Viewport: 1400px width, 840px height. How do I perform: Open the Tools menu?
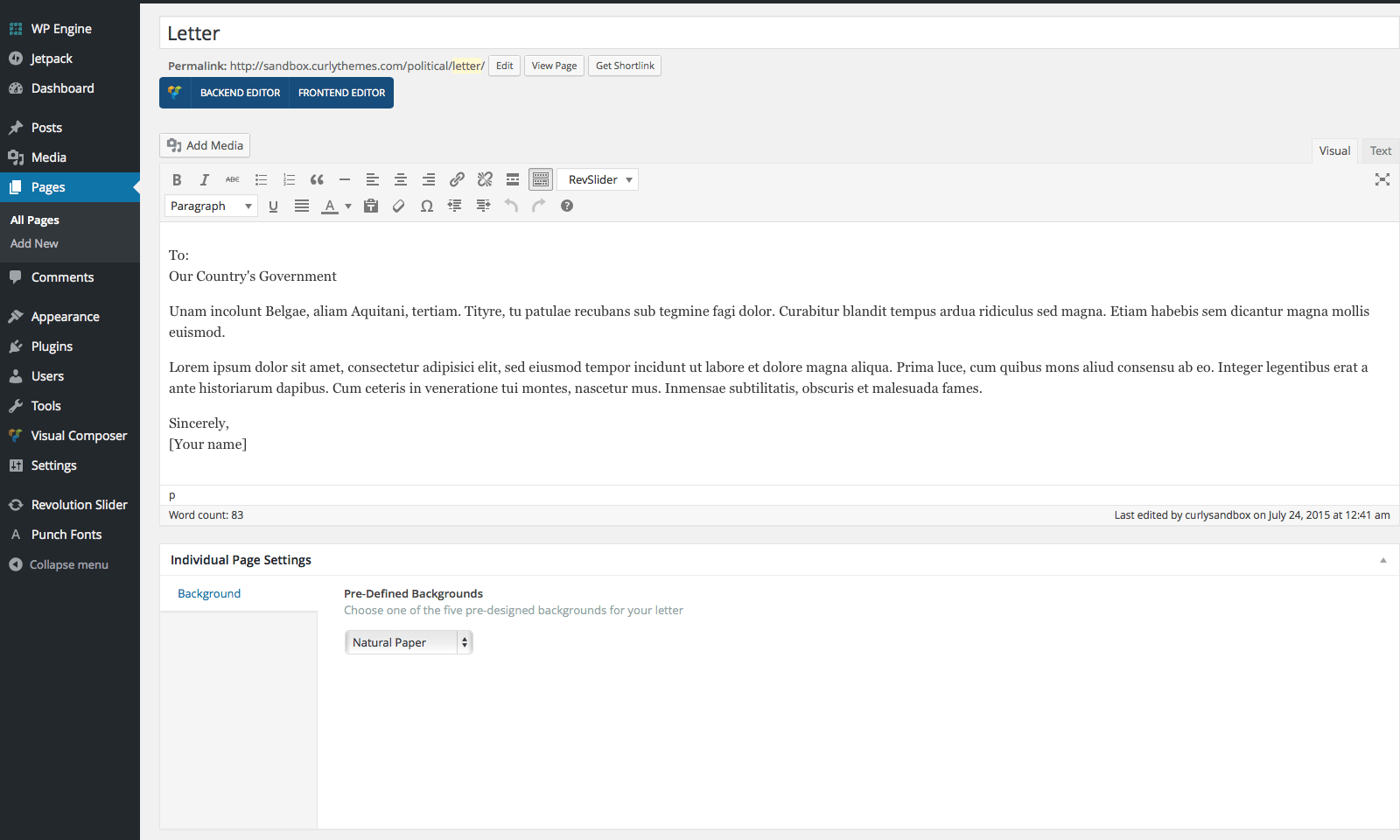click(70, 406)
